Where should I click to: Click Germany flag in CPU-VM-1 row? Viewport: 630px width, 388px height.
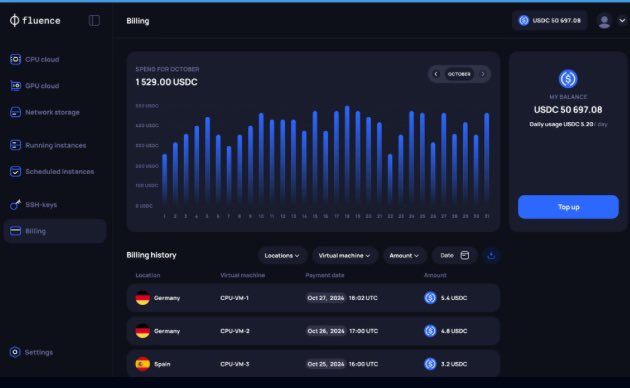143,298
